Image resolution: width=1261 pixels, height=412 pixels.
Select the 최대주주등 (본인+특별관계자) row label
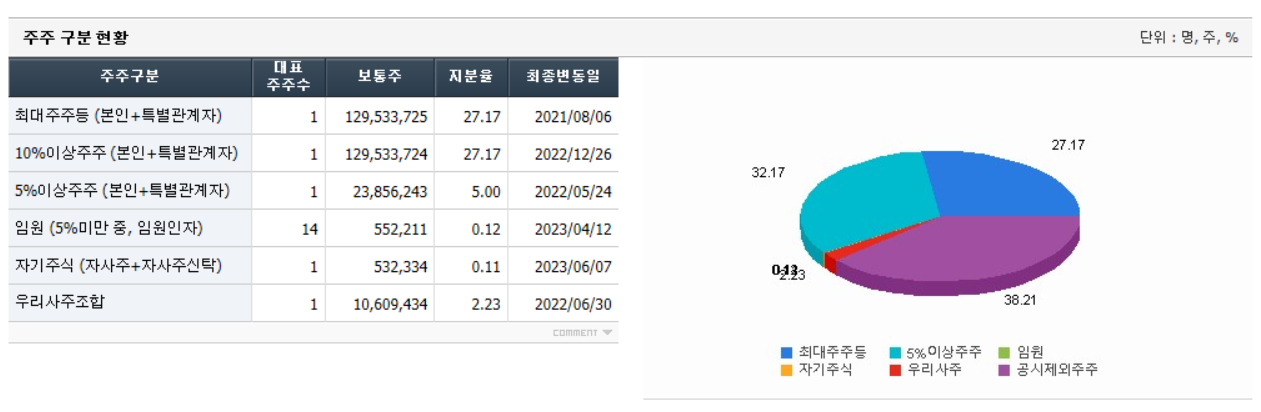point(119,116)
